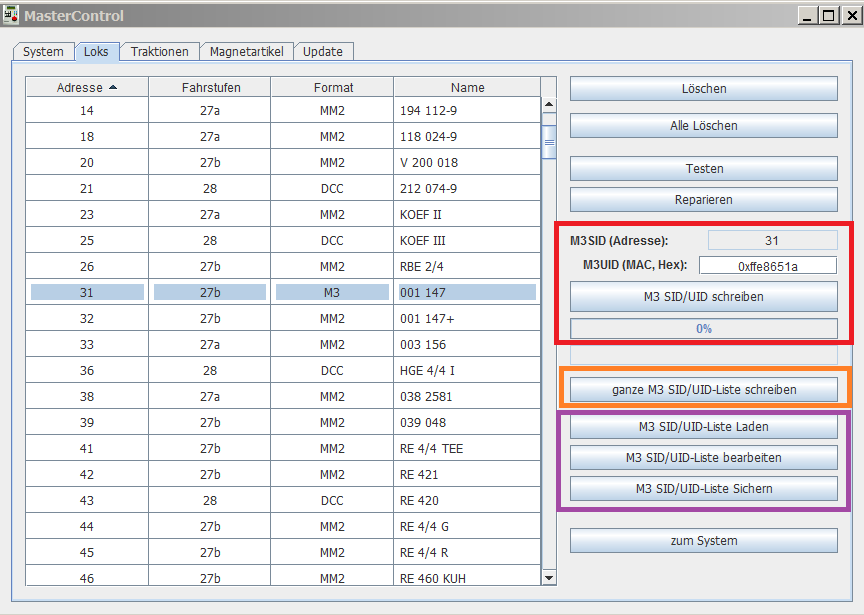The height and width of the screenshot is (615, 864).
Task: Open the Update tab
Action: point(323,51)
